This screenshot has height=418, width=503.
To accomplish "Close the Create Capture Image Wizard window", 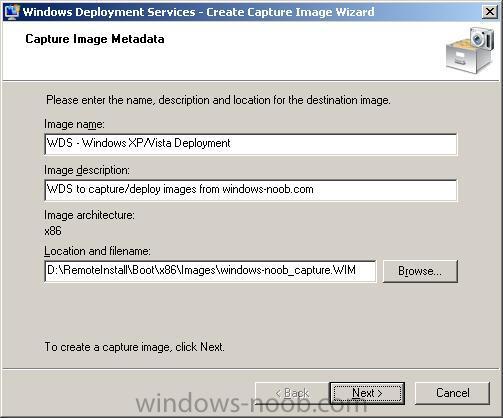I will [x=490, y=12].
